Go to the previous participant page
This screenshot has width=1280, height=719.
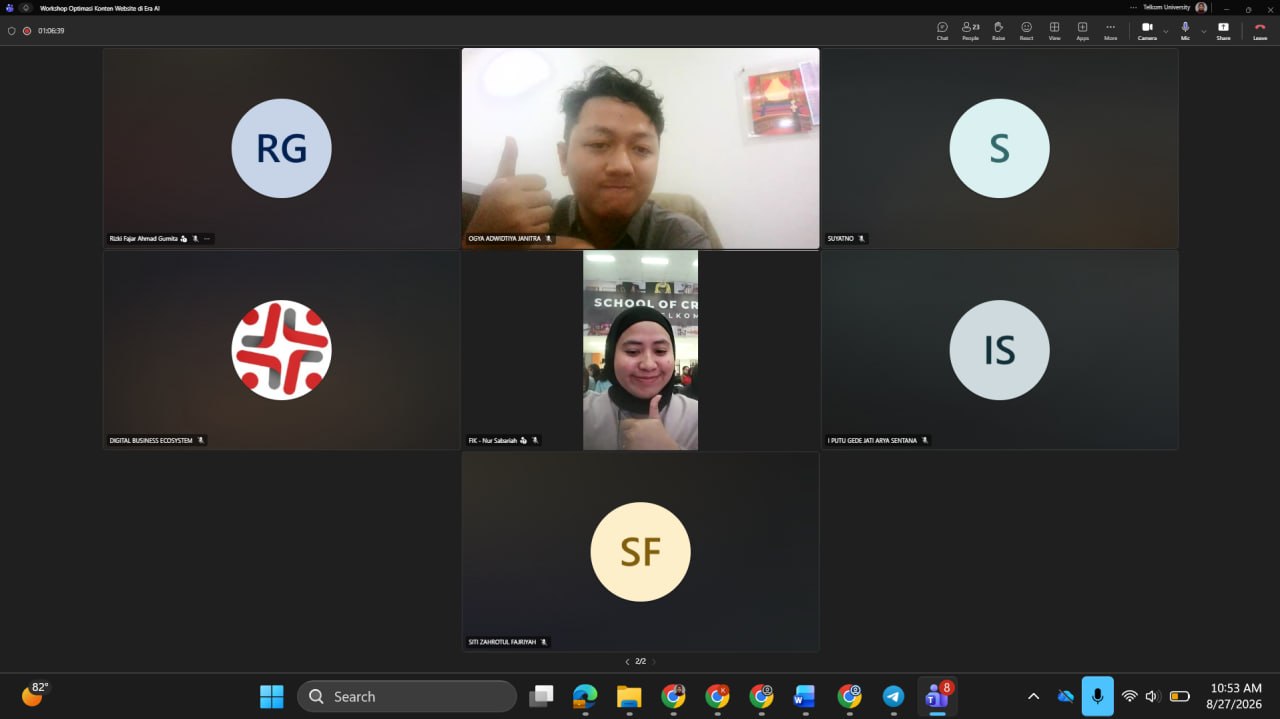coord(627,661)
